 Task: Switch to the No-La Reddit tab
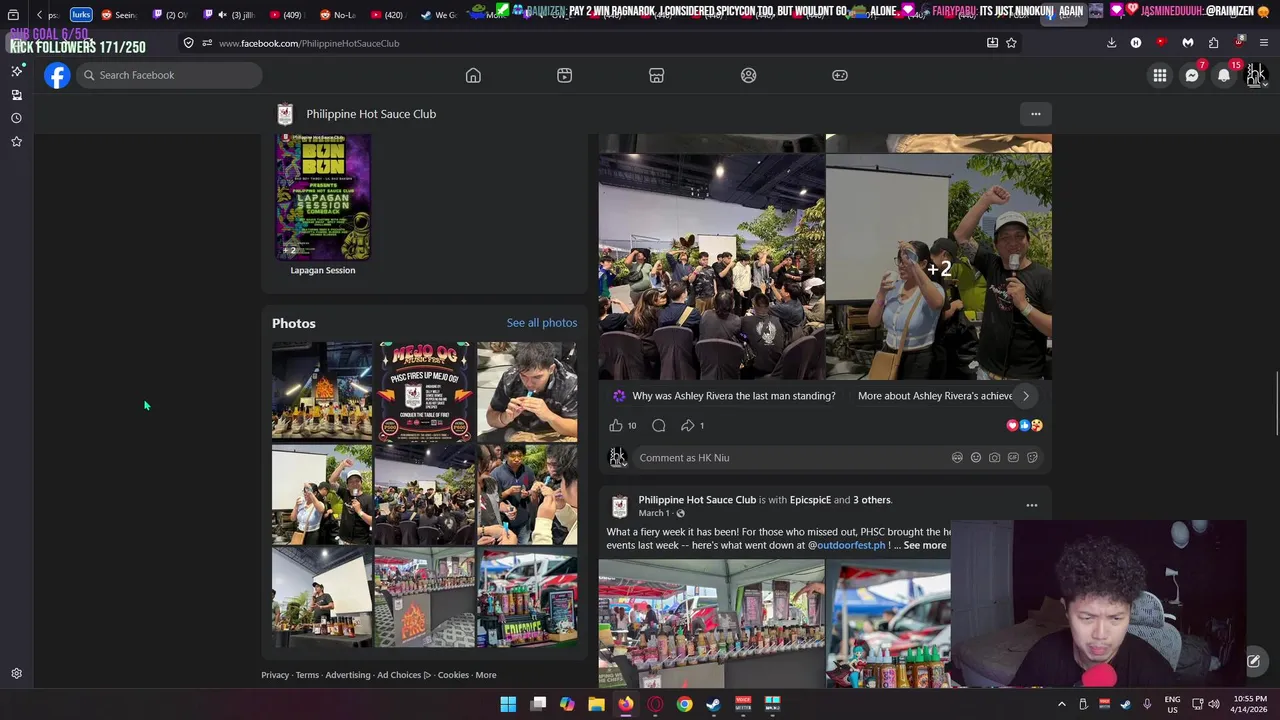338,15
